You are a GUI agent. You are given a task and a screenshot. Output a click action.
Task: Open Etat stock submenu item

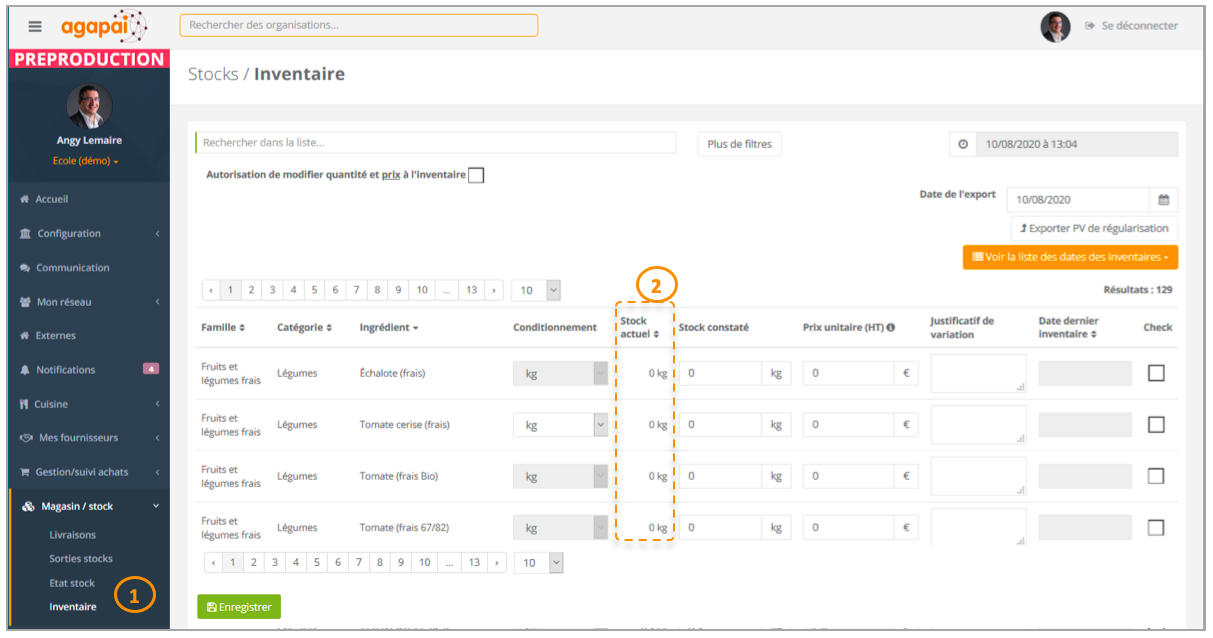72,583
